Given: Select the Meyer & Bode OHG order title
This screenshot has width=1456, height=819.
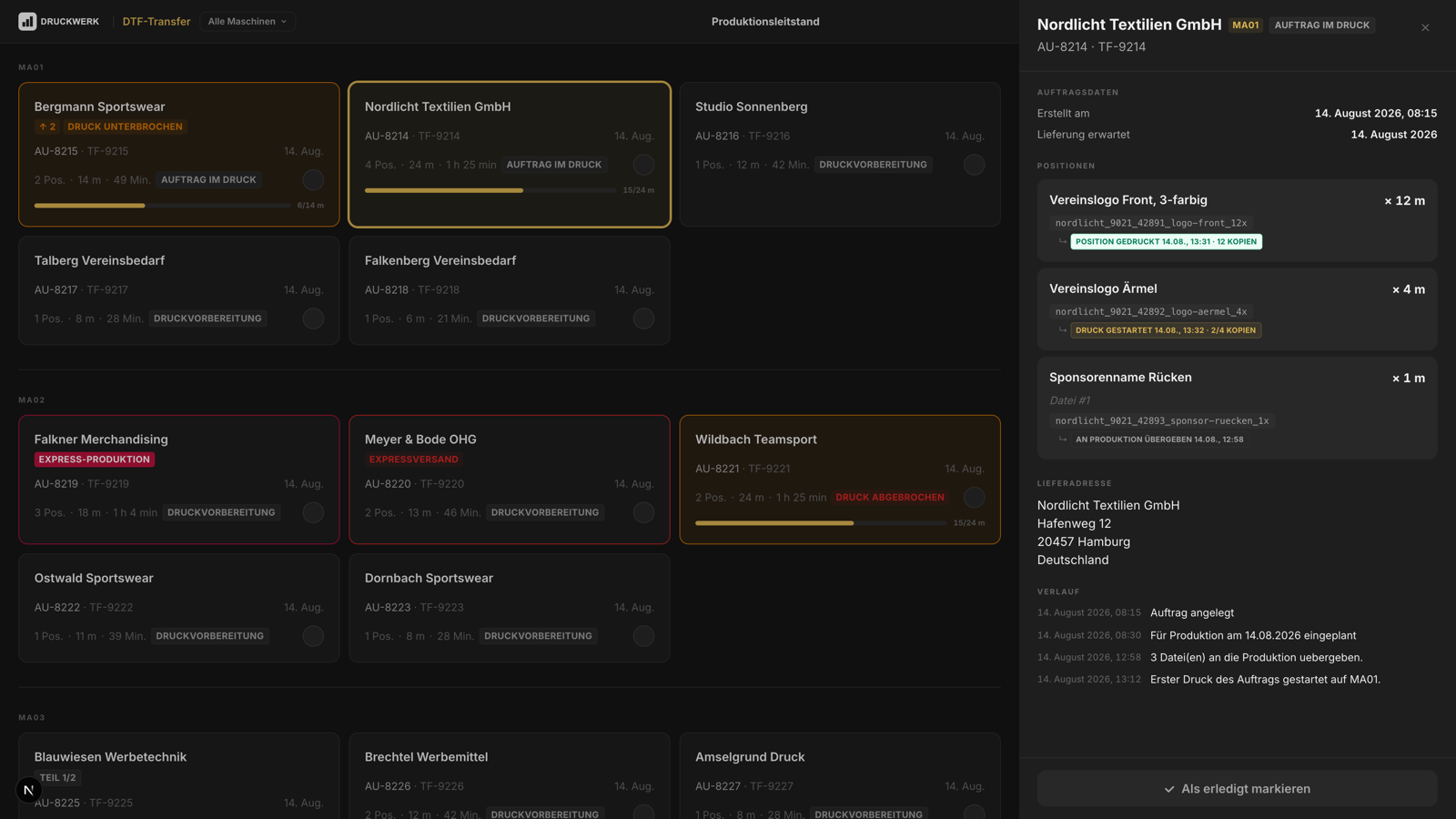Looking at the screenshot, I should (x=420, y=440).
